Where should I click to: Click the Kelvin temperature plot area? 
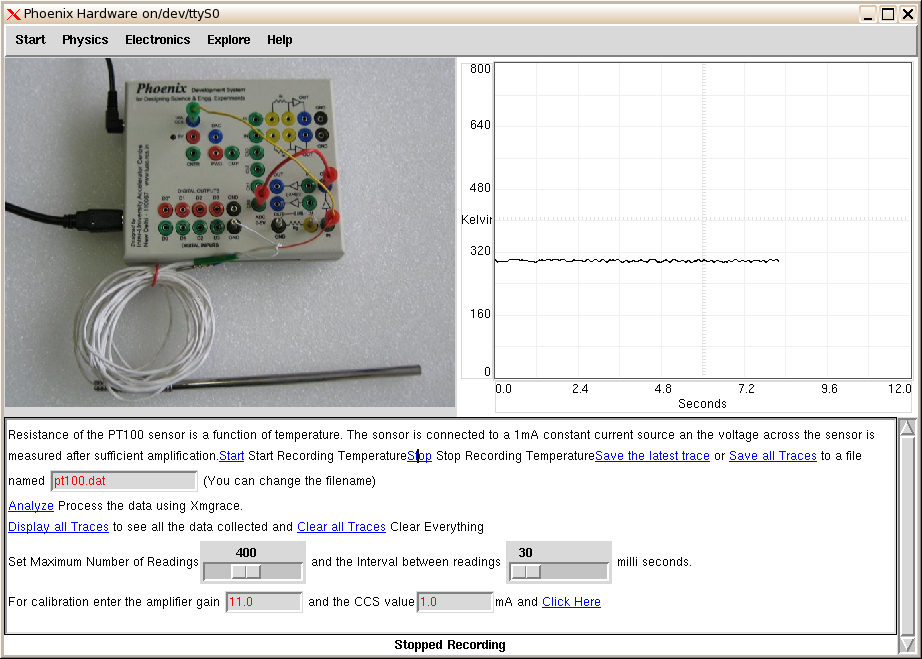tap(703, 220)
